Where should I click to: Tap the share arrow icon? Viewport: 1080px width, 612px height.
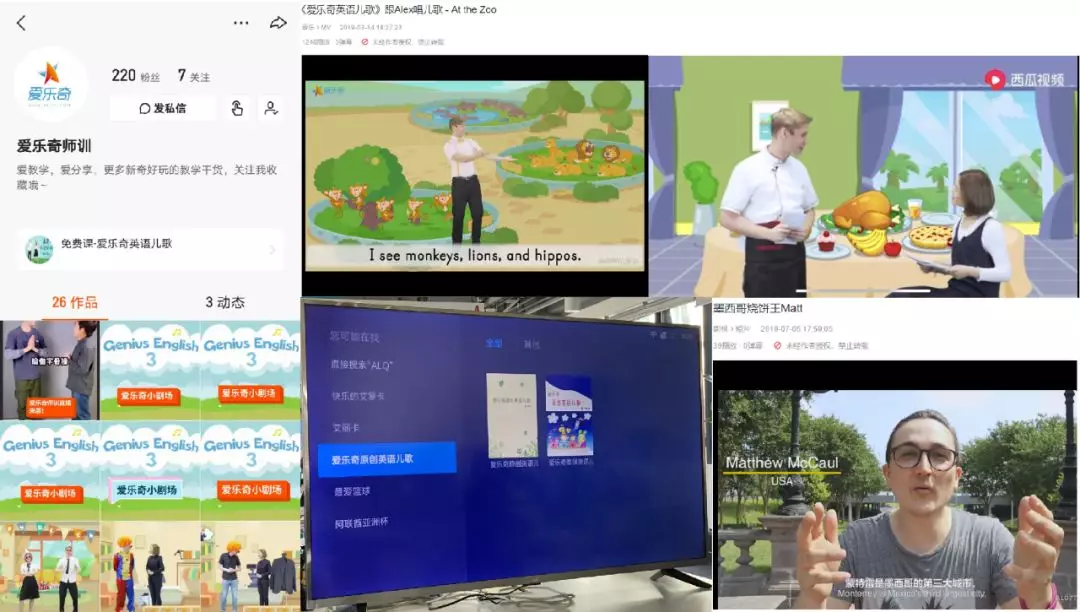(278, 23)
